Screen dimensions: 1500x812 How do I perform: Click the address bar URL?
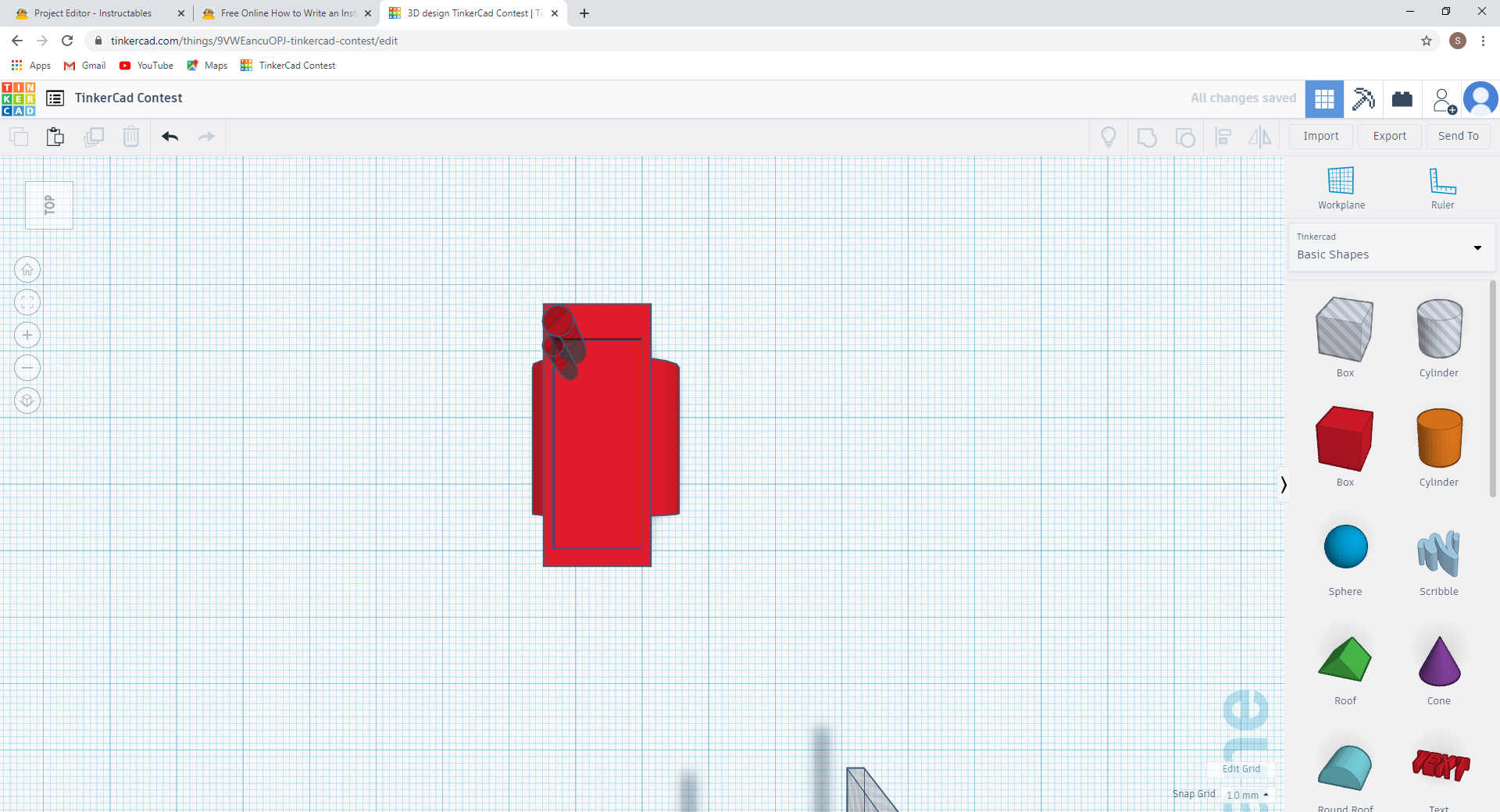[254, 41]
